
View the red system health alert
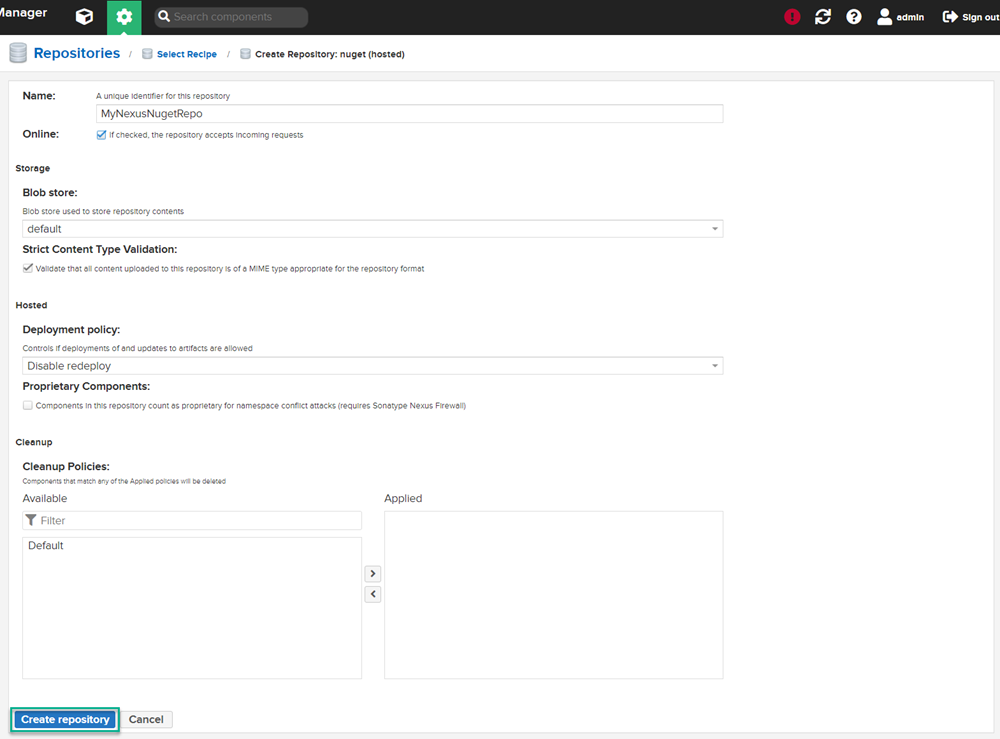coord(791,17)
